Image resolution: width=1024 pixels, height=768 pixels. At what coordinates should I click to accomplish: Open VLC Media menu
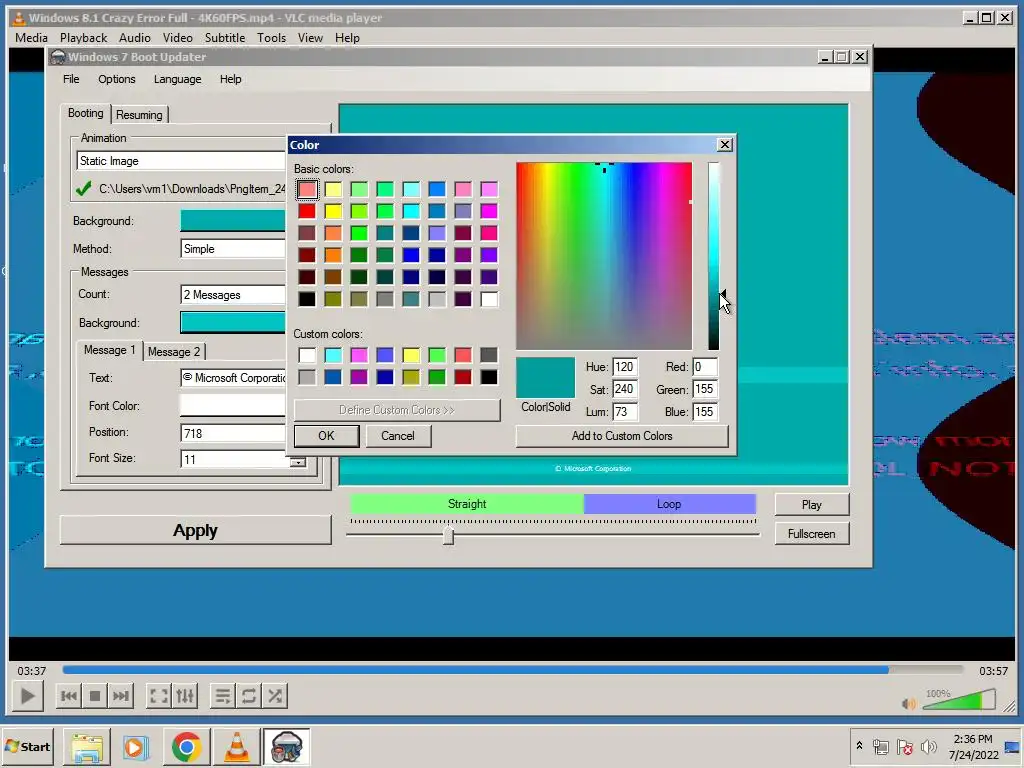click(x=31, y=38)
